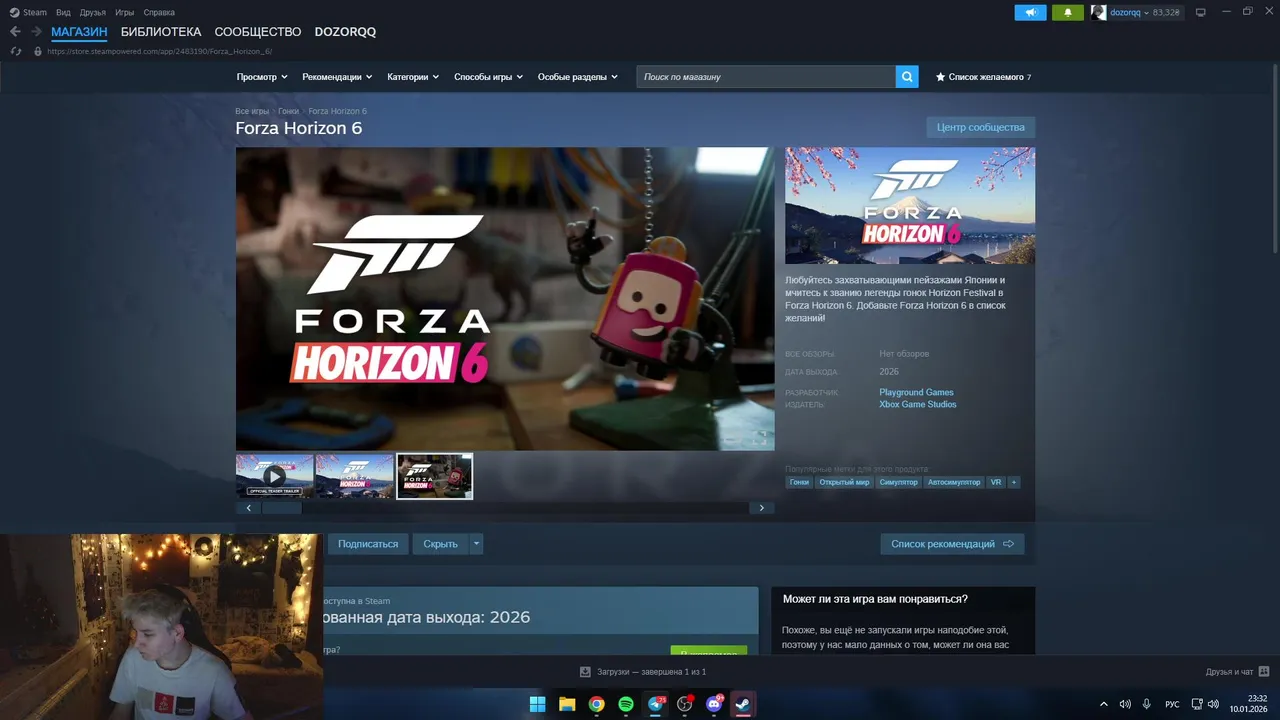Open OBS Studio from the taskbar

point(685,704)
